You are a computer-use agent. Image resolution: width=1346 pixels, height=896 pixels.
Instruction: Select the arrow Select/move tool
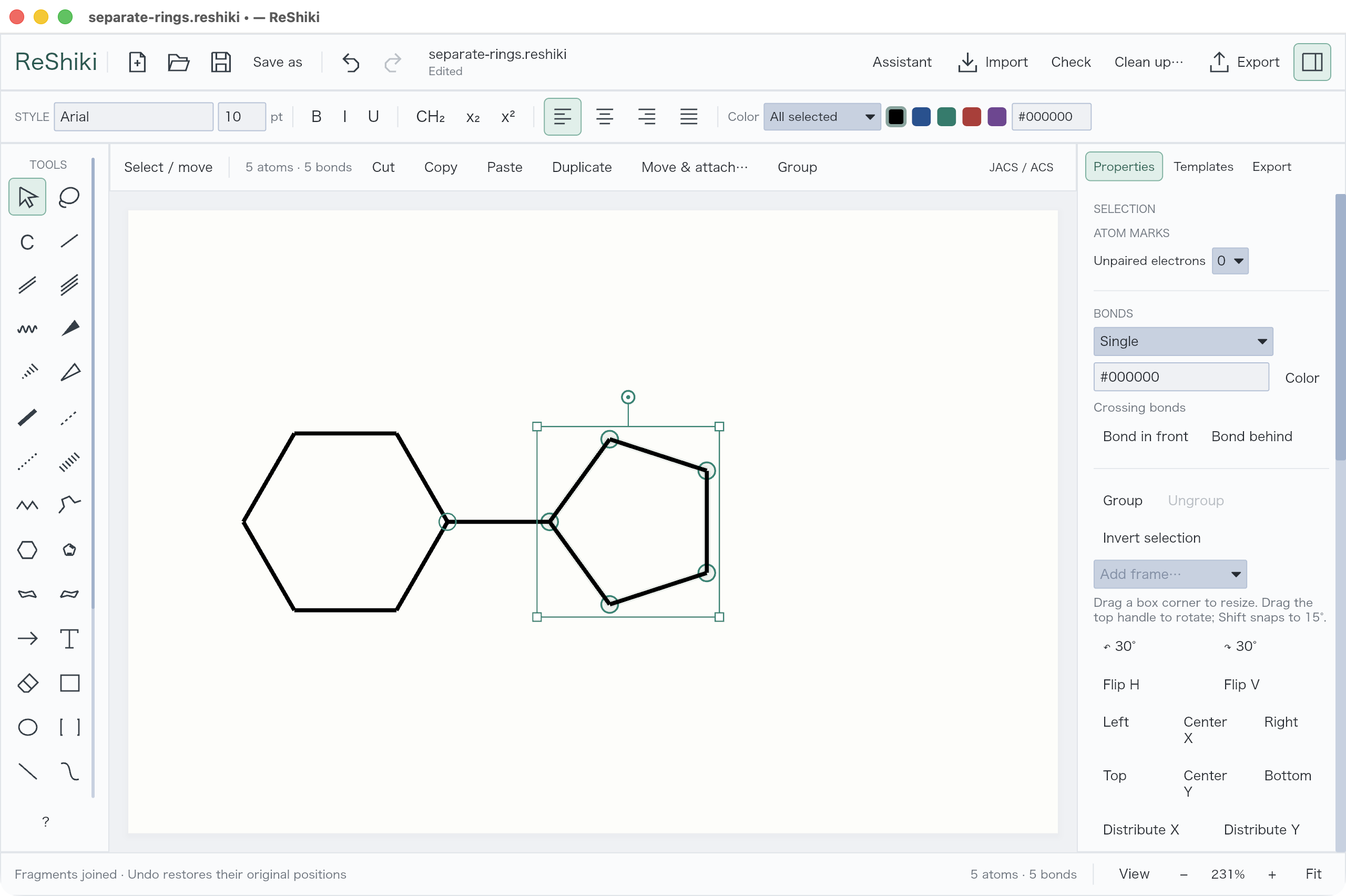click(27, 197)
